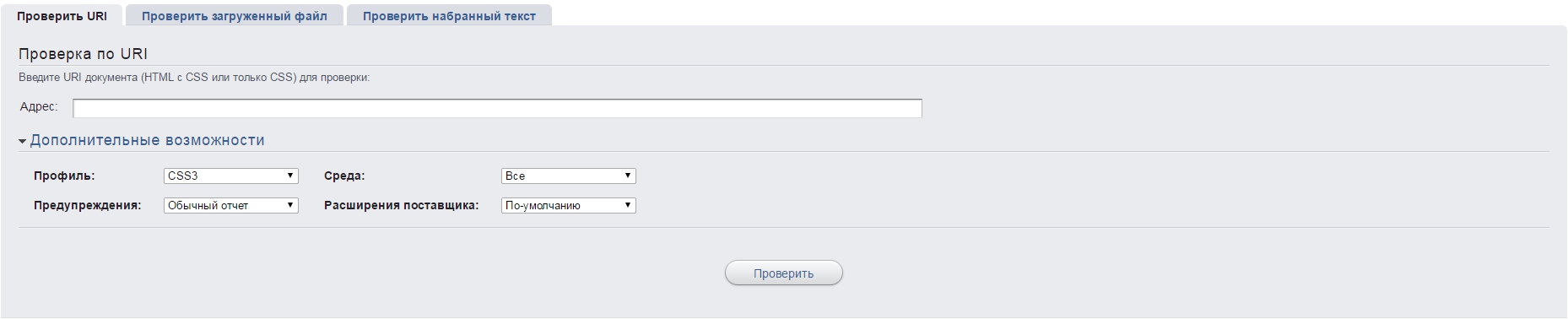Click the Адрес field label
The image size is (1568, 319).
point(39,107)
